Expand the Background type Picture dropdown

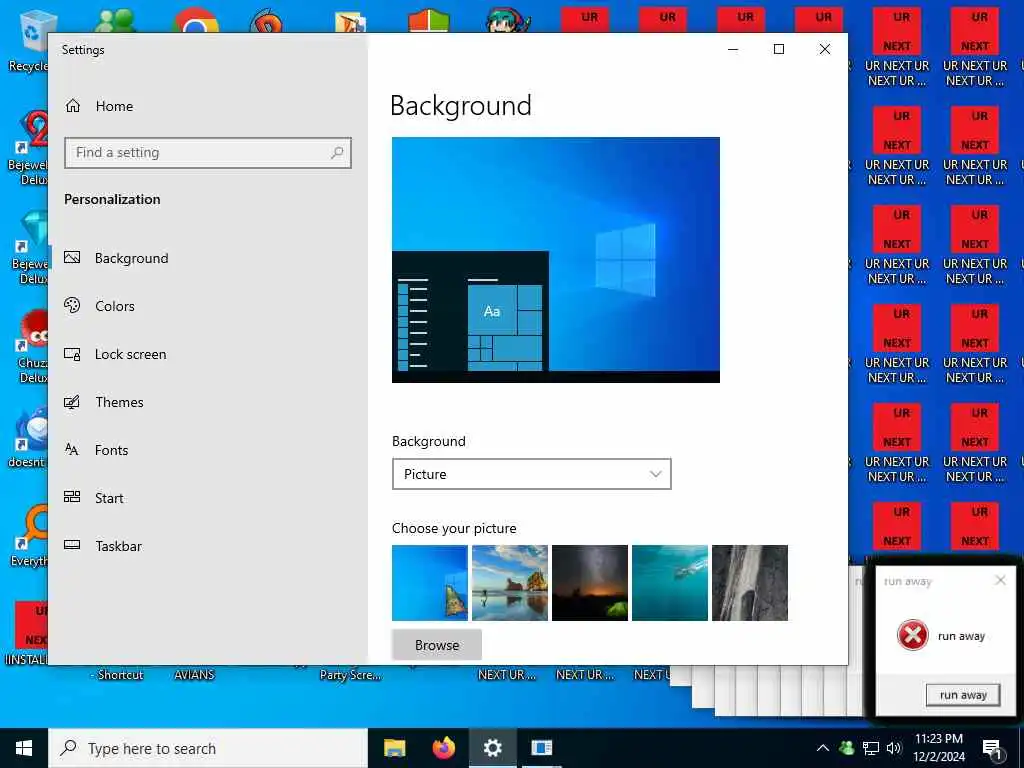pyautogui.click(x=532, y=474)
